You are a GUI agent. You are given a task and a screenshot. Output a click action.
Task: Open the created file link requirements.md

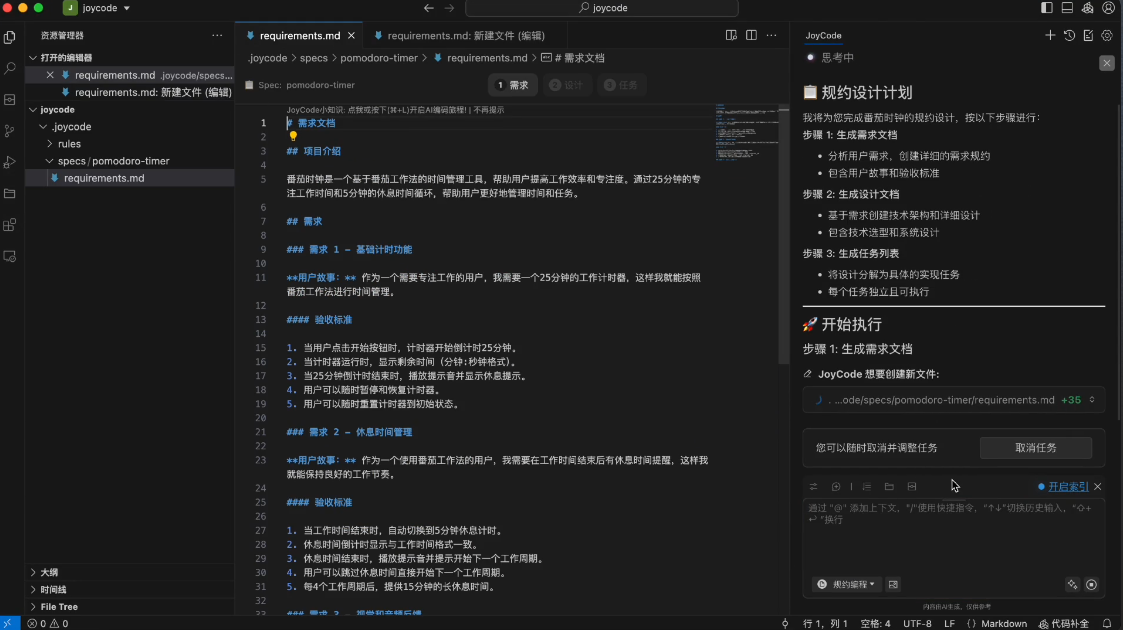pyautogui.click(x=944, y=400)
